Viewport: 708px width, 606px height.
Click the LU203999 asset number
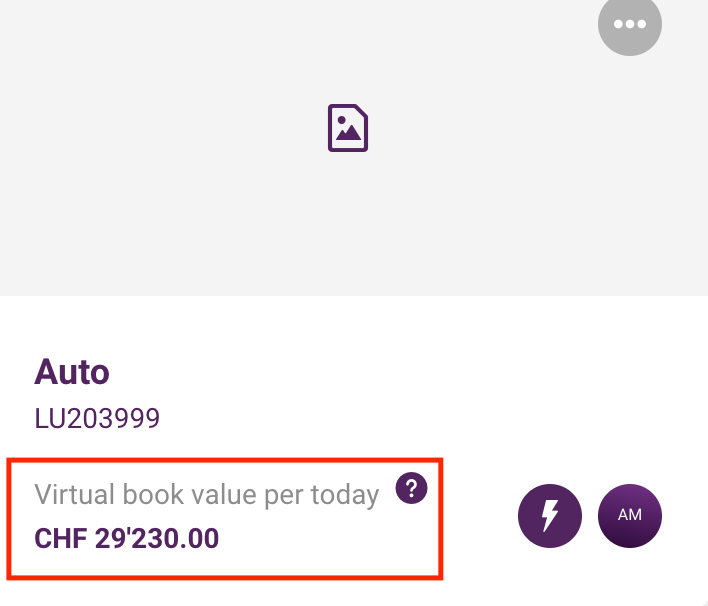pos(97,418)
